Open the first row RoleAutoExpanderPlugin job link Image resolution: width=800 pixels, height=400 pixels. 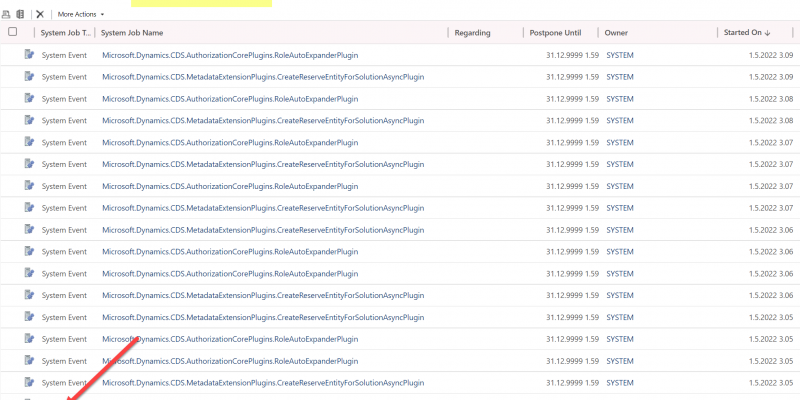229,55
